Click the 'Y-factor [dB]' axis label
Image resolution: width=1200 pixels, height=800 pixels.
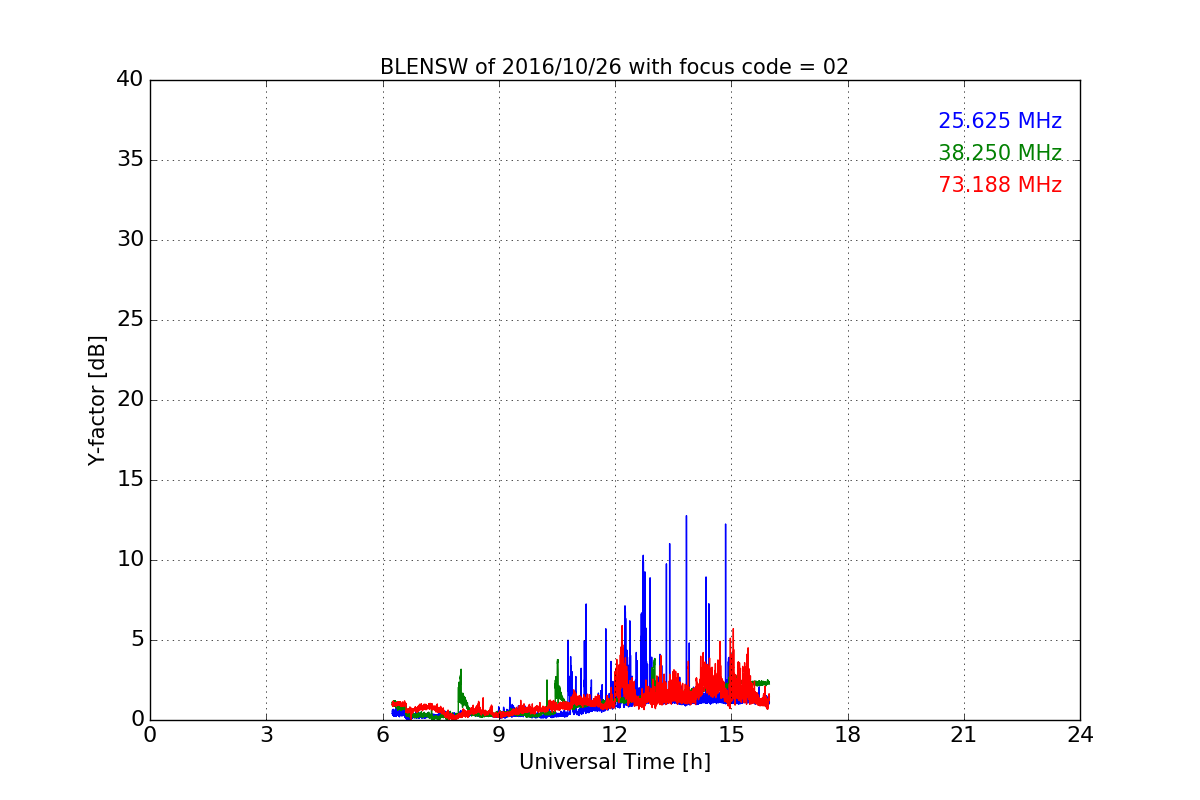[97, 400]
